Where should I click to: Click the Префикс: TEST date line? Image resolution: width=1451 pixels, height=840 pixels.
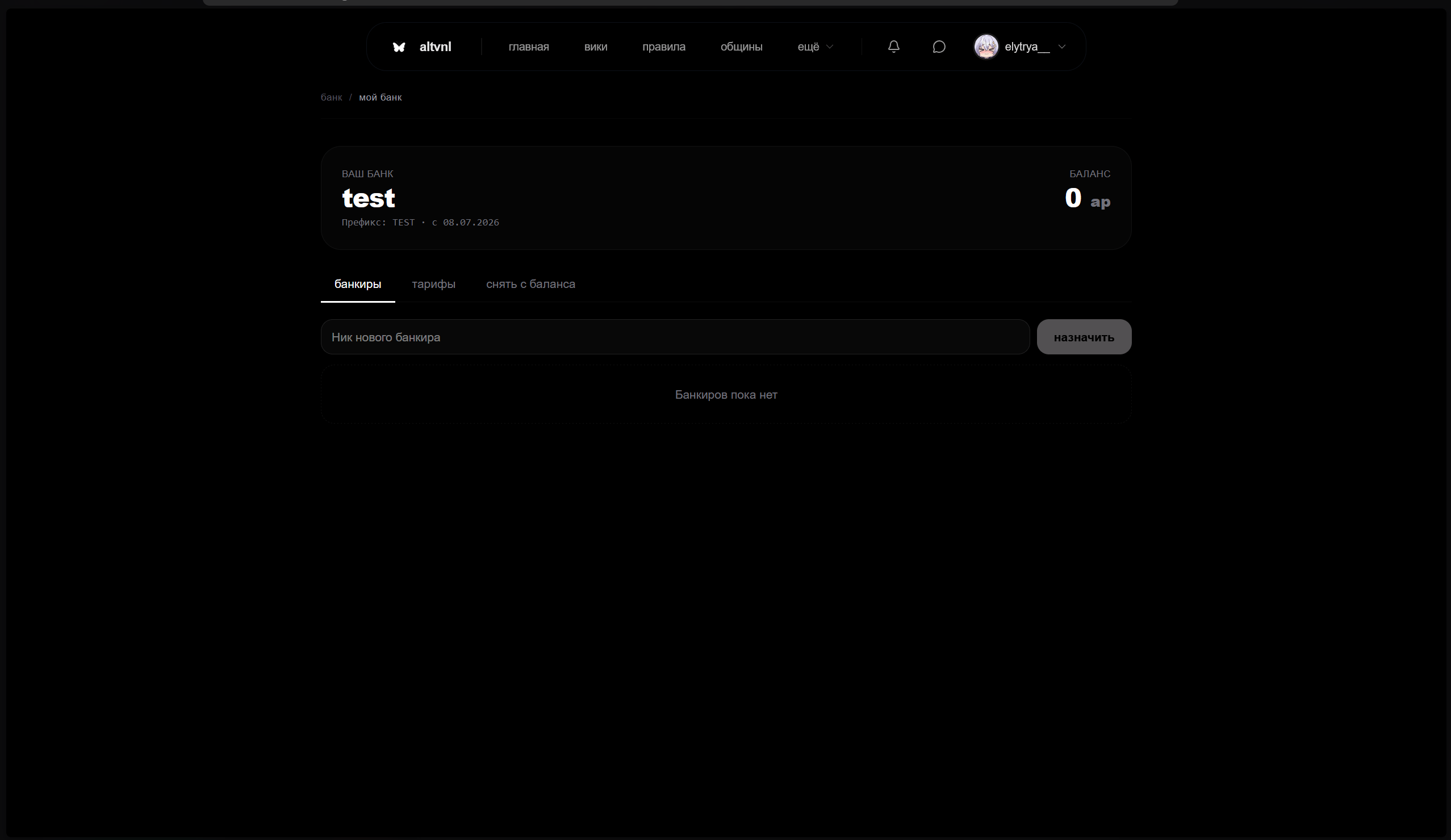(420, 222)
